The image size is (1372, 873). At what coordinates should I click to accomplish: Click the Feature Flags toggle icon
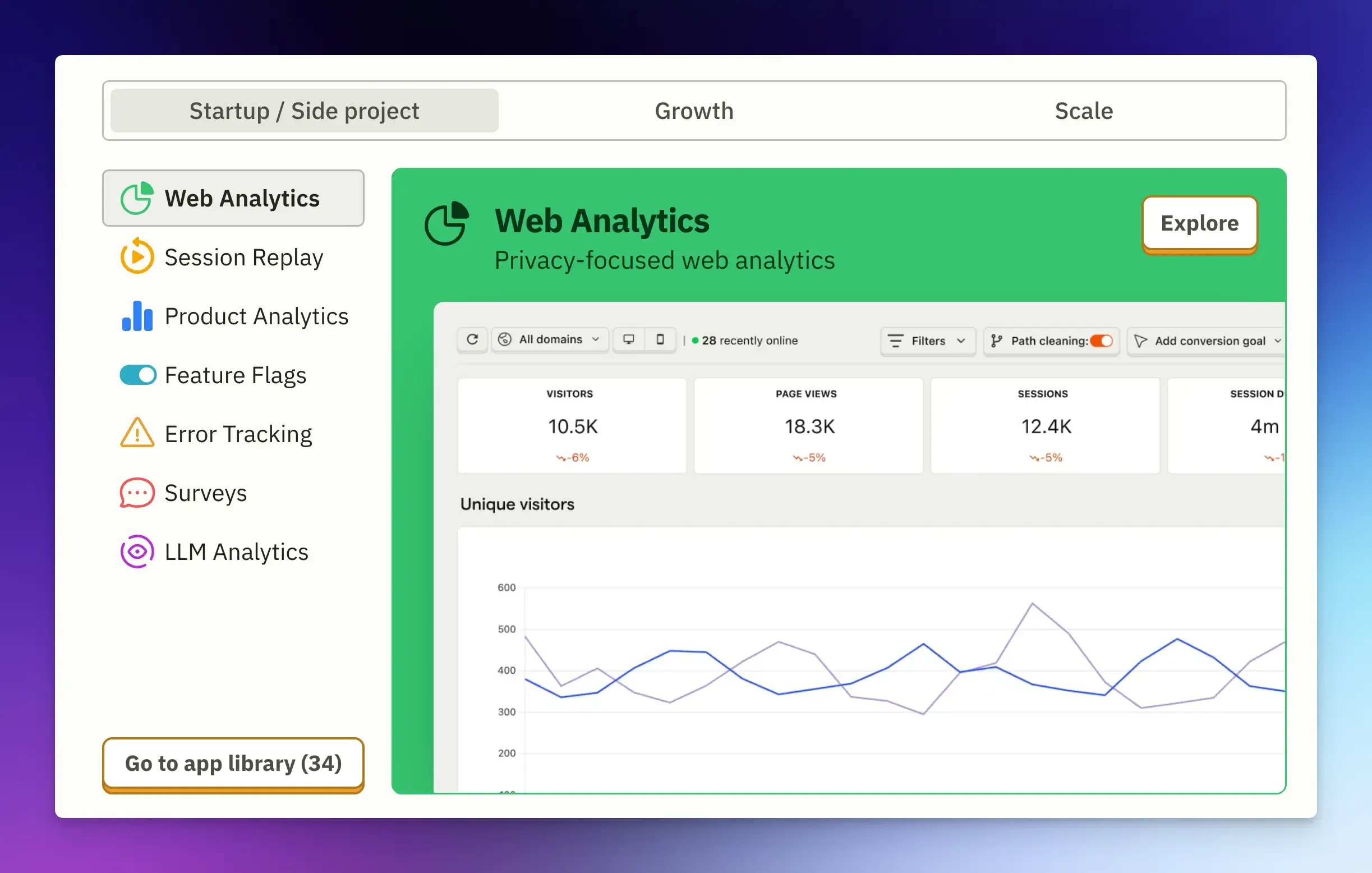coord(137,375)
